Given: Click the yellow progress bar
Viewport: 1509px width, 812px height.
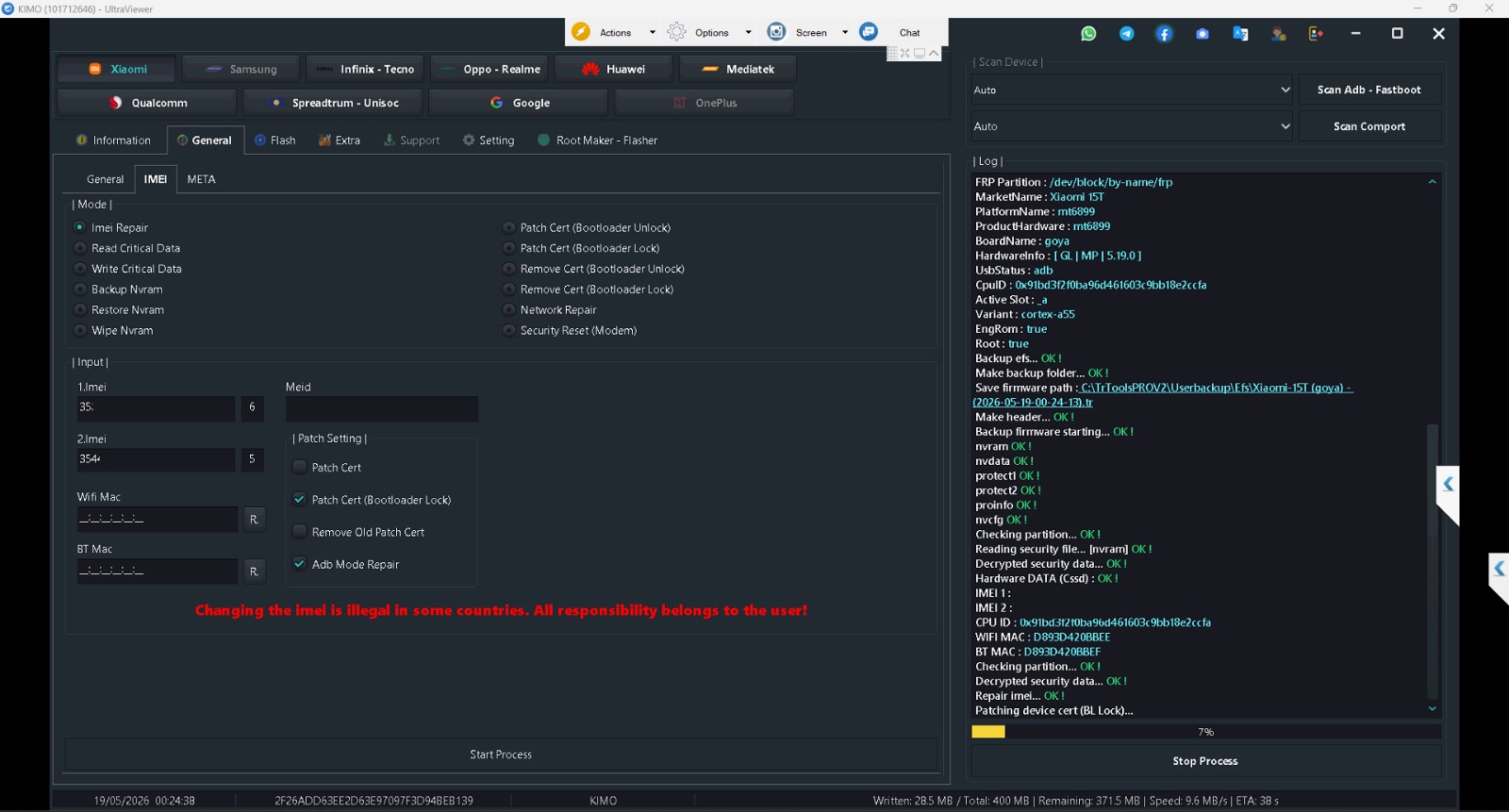Looking at the screenshot, I should click(x=988, y=732).
